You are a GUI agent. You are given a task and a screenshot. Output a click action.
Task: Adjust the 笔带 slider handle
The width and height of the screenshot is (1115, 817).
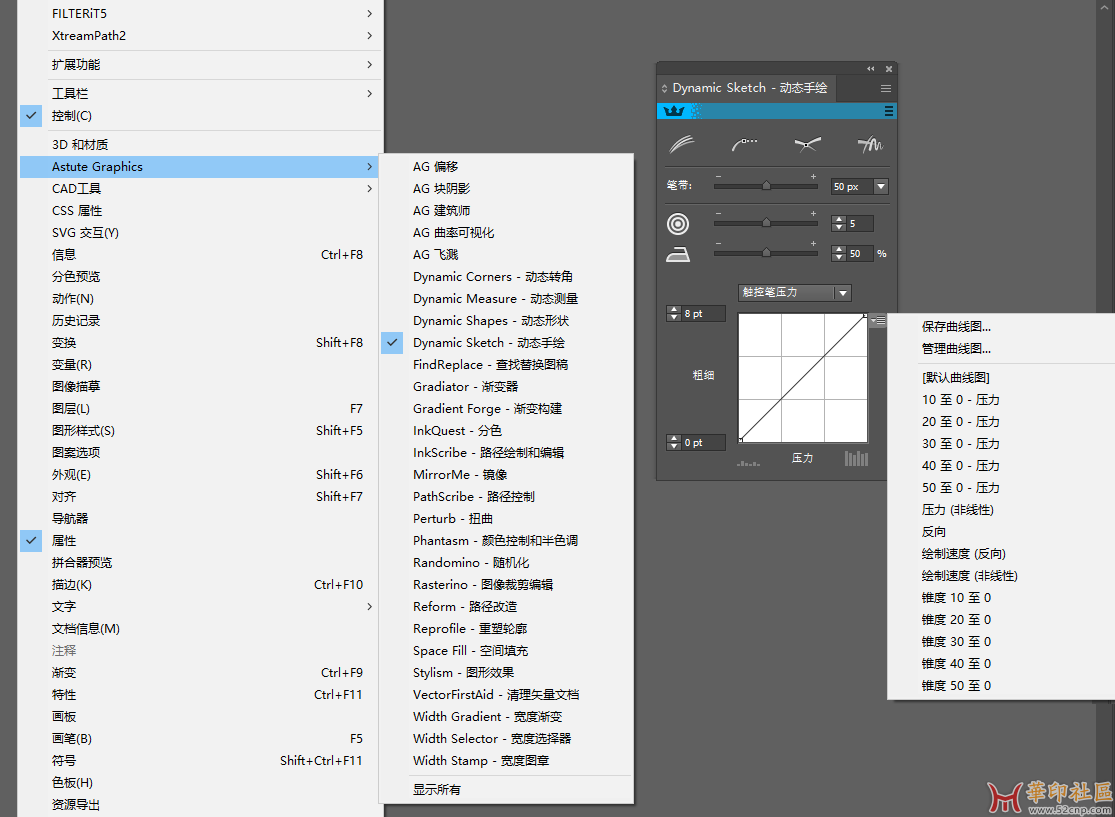(x=766, y=186)
